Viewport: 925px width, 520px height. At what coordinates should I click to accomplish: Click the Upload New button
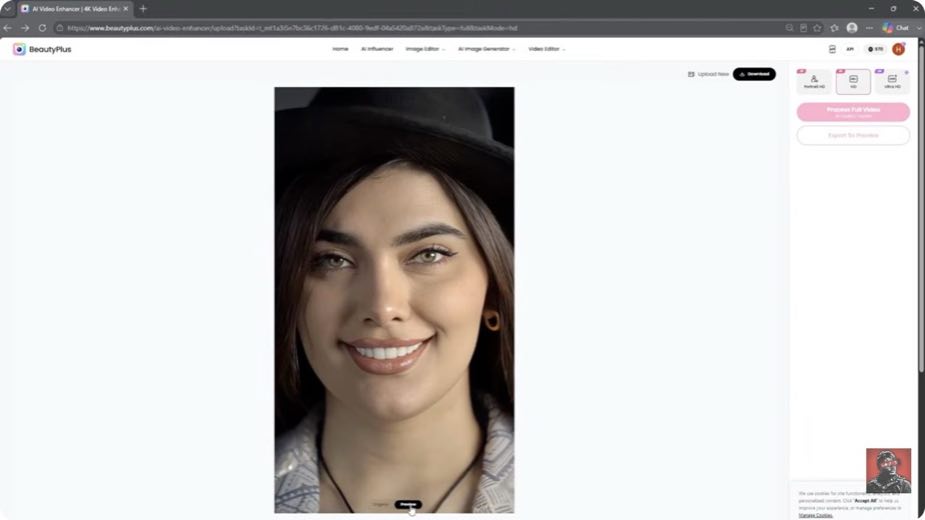pos(708,74)
